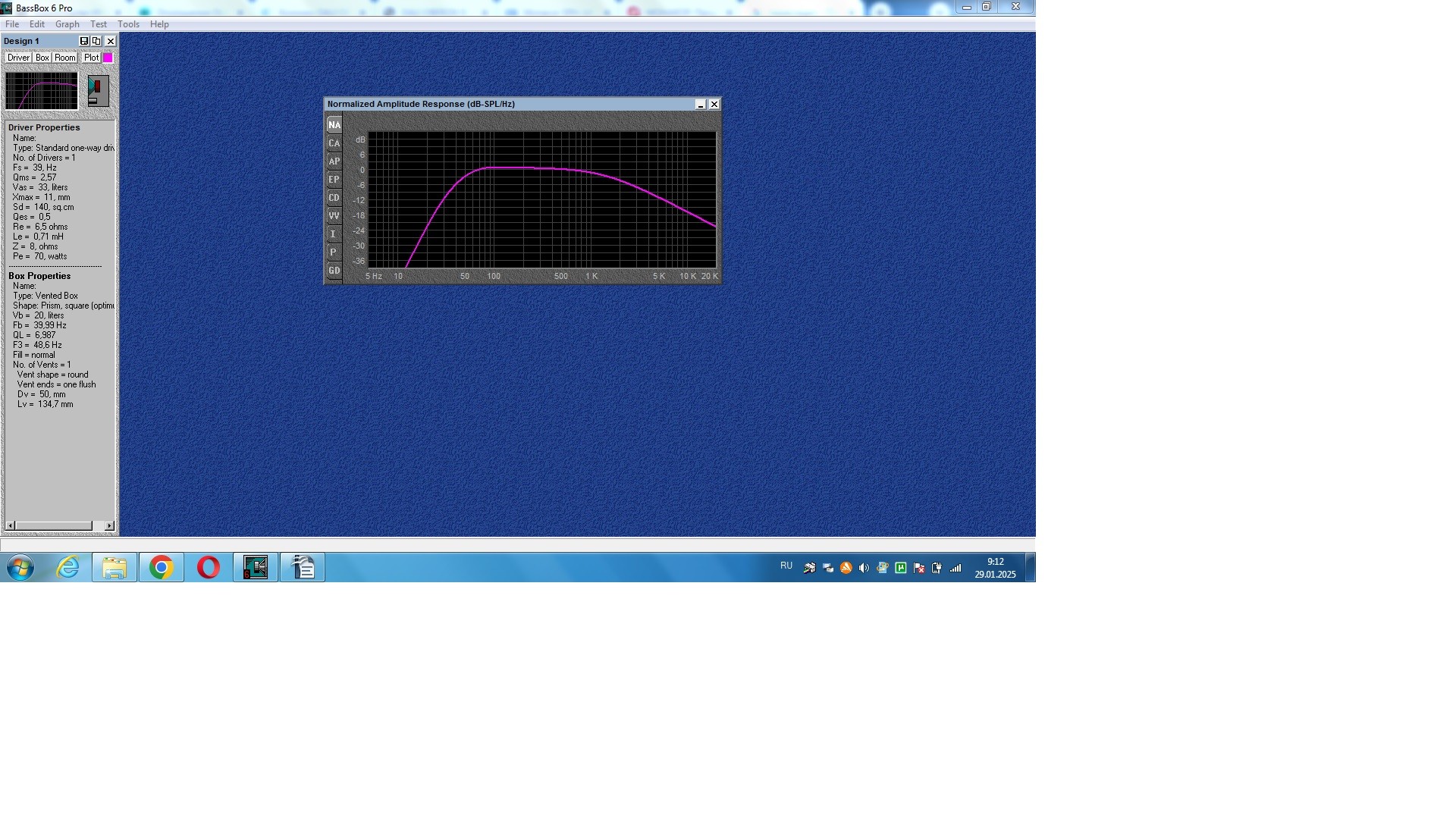Click the right arrow of horizontal scrollbar
This screenshot has height=818, width=1456.
(x=109, y=526)
